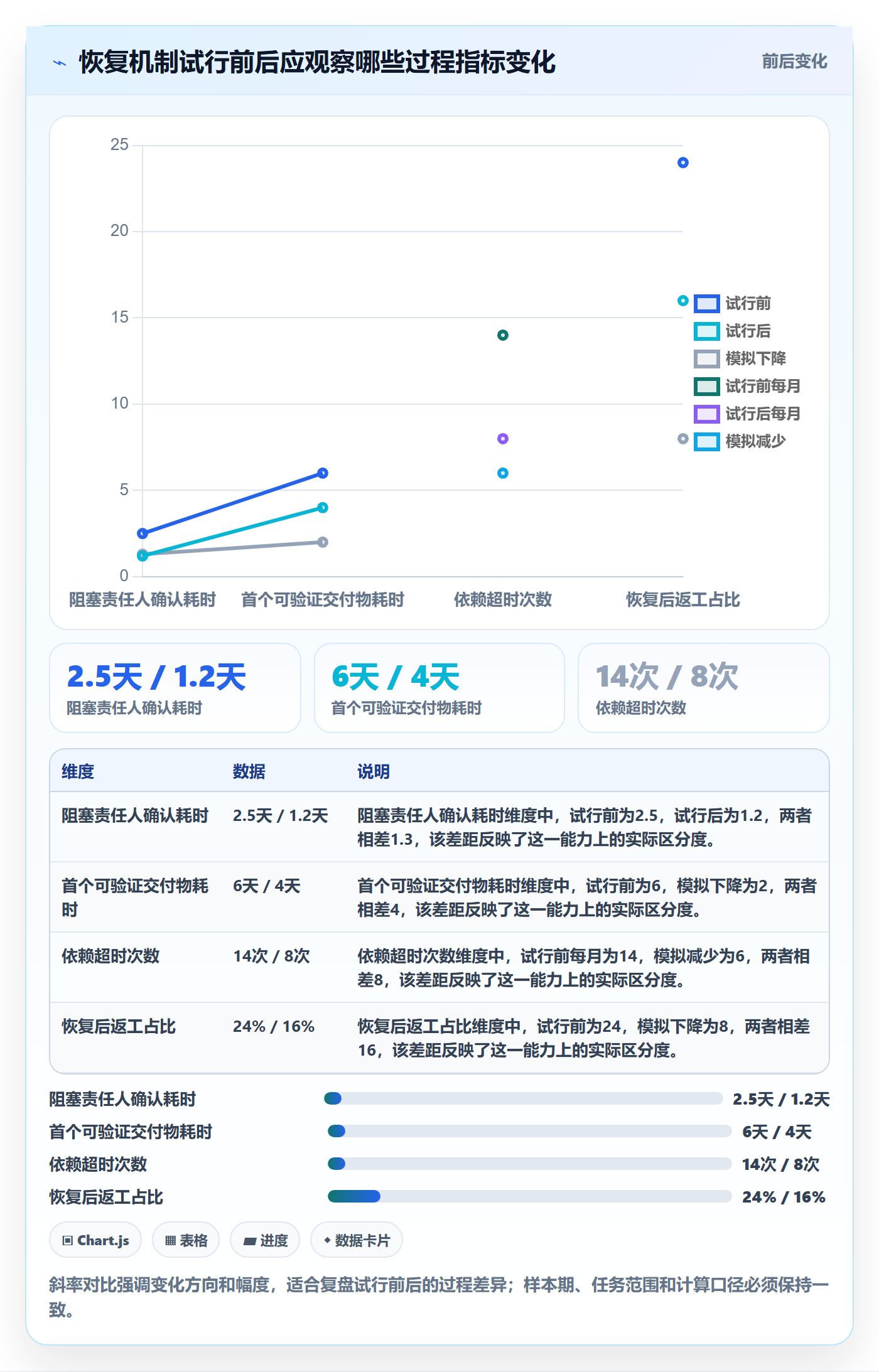
Task: Click the 恢复后返工占比 progress bar
Action: (x=529, y=1196)
